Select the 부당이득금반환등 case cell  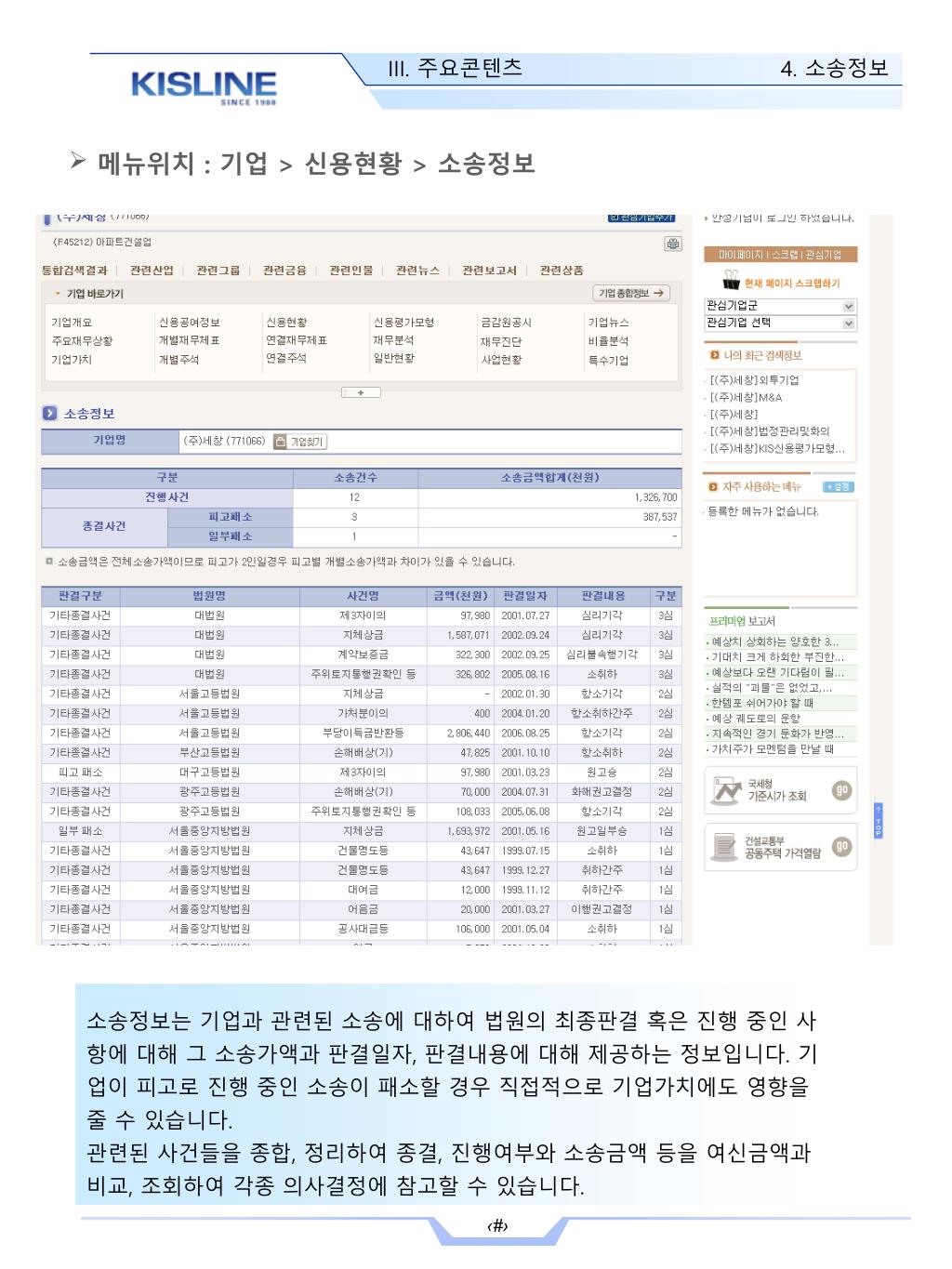pos(363,733)
